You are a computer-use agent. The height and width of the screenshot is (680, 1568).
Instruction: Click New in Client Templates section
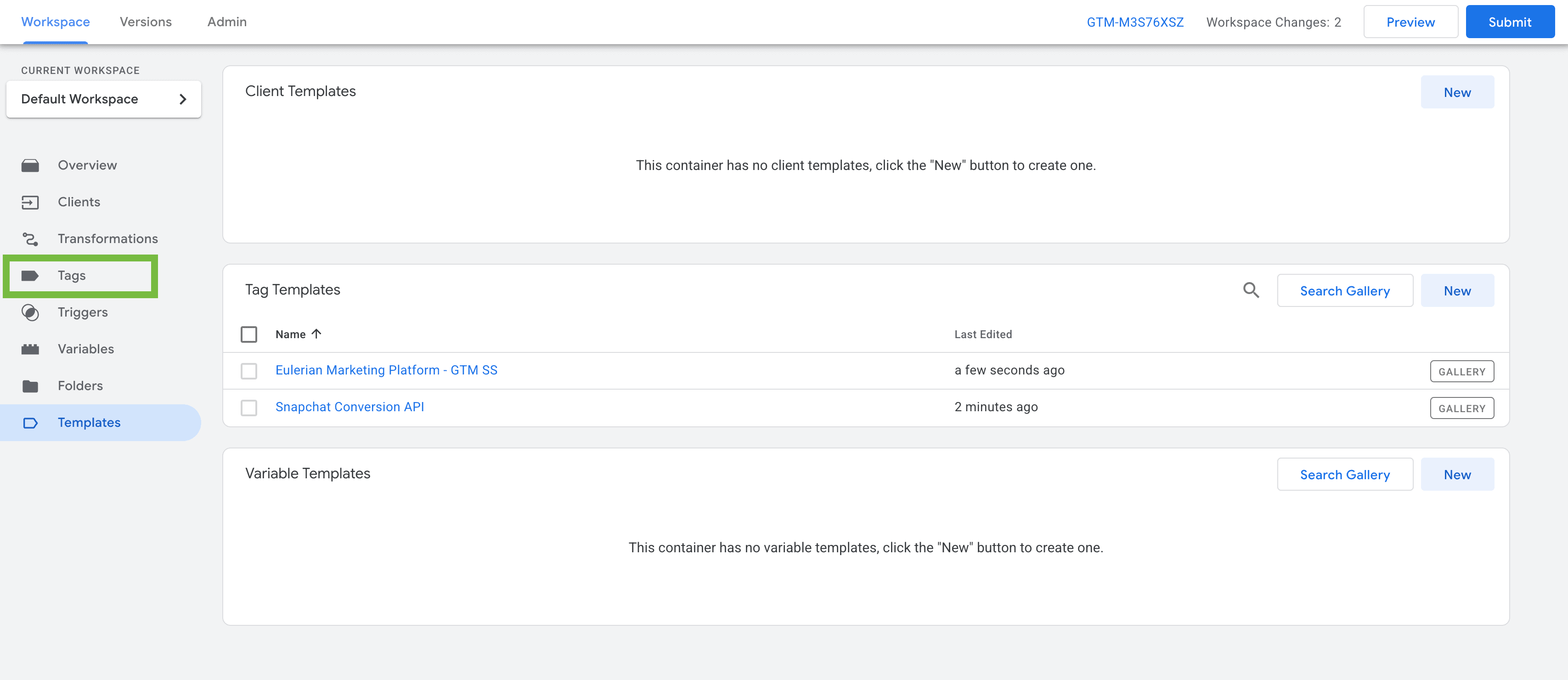click(x=1456, y=92)
